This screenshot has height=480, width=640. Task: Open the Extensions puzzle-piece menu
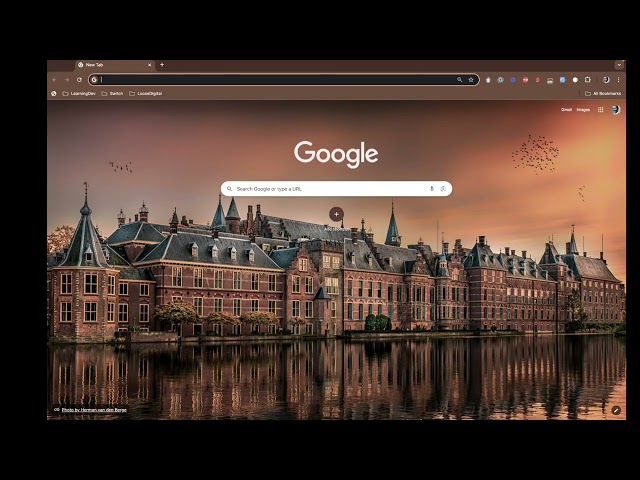pos(588,80)
